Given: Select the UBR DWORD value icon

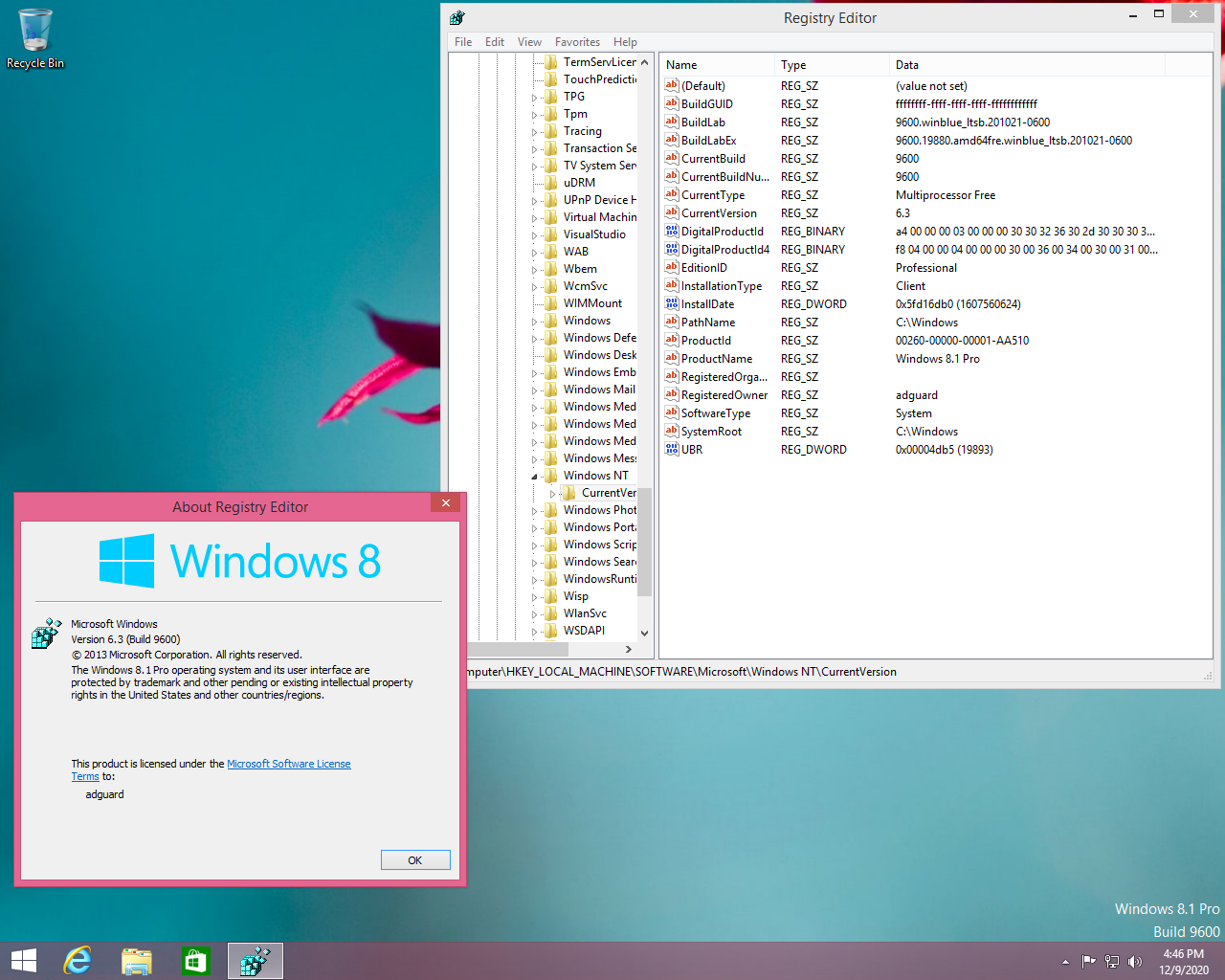Looking at the screenshot, I should tap(672, 449).
